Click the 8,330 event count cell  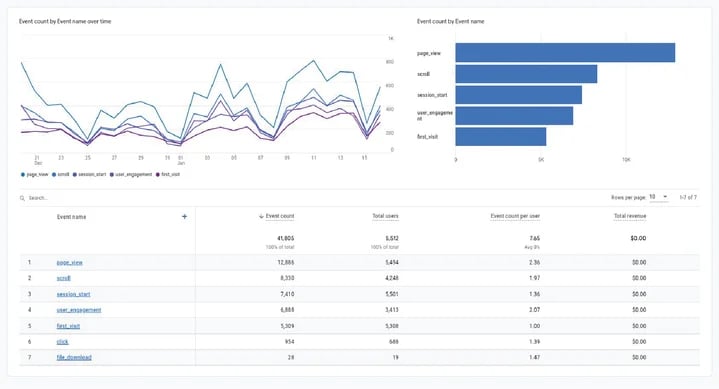(x=287, y=278)
